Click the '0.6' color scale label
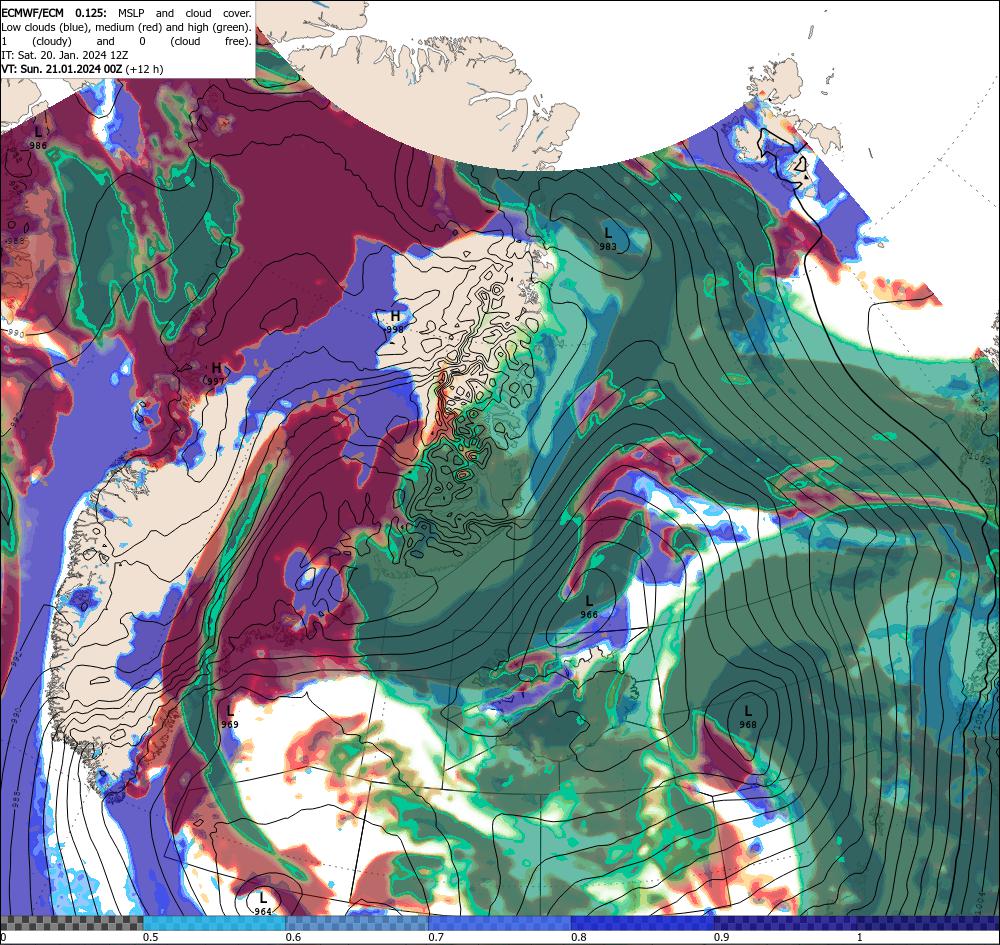 click(293, 937)
